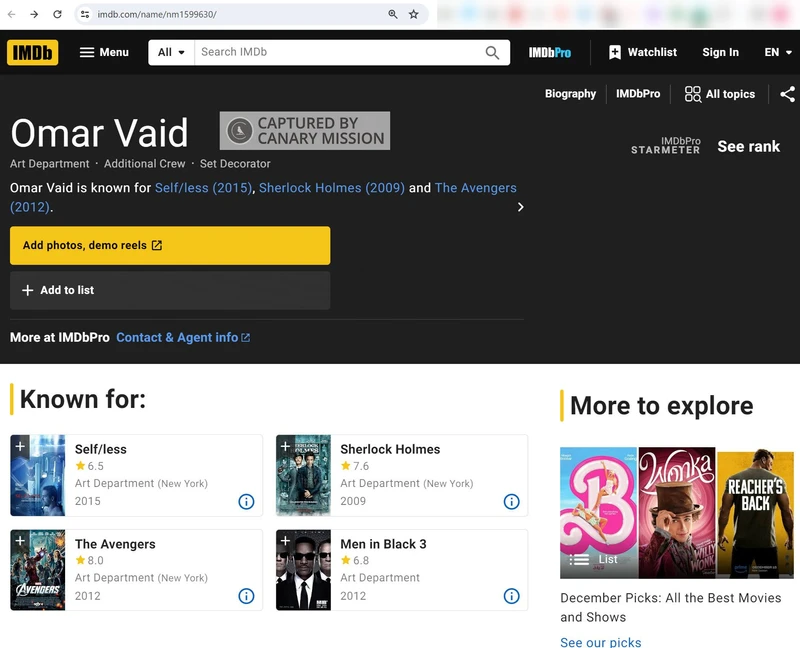Add The Avengers to watchlist via plus ribbon

[x=20, y=541]
